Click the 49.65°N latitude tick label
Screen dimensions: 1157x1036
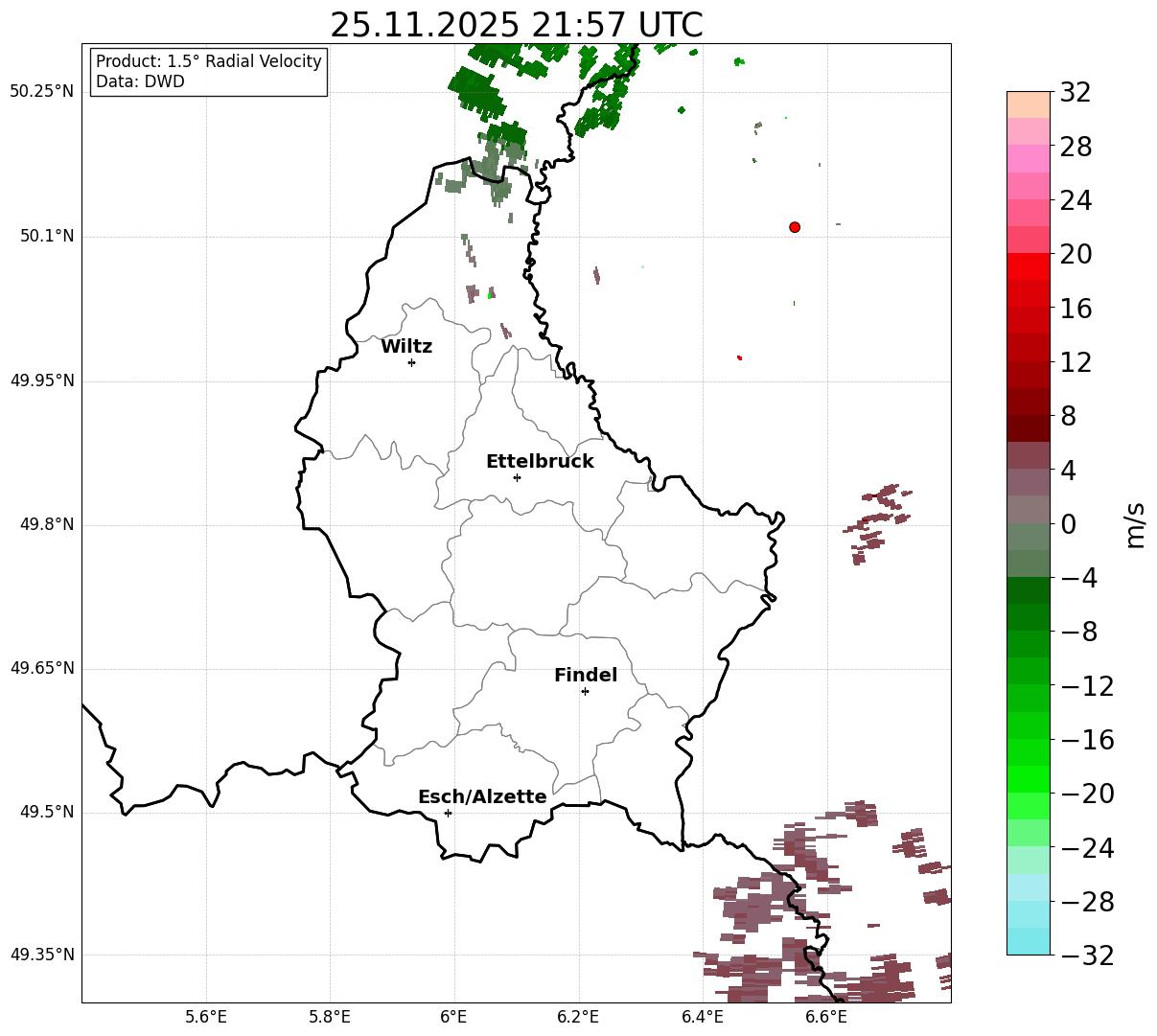tap(42, 669)
